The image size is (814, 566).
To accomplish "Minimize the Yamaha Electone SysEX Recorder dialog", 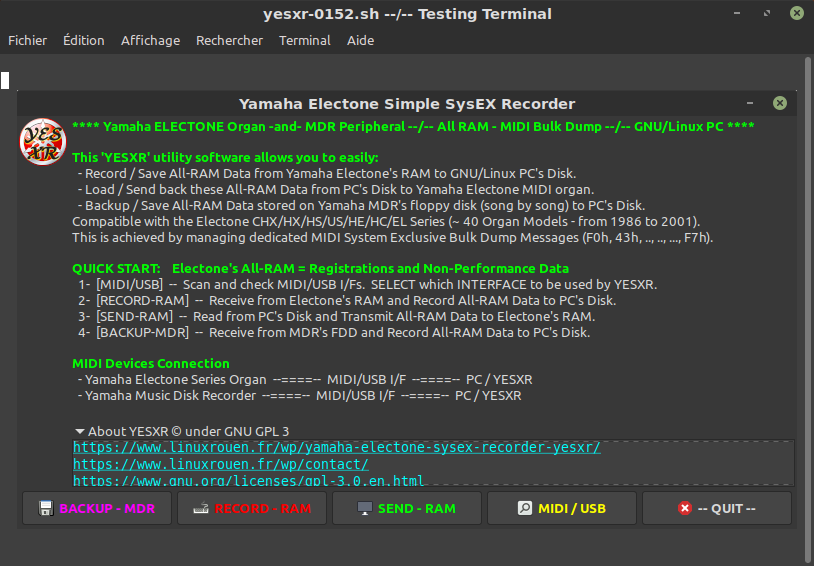I will coord(750,103).
